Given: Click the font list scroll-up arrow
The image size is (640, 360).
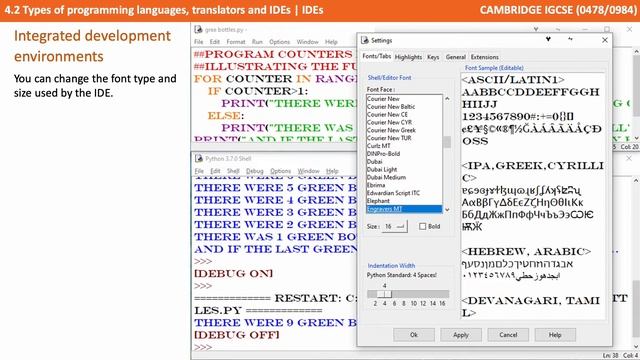Looking at the screenshot, I should [447, 99].
